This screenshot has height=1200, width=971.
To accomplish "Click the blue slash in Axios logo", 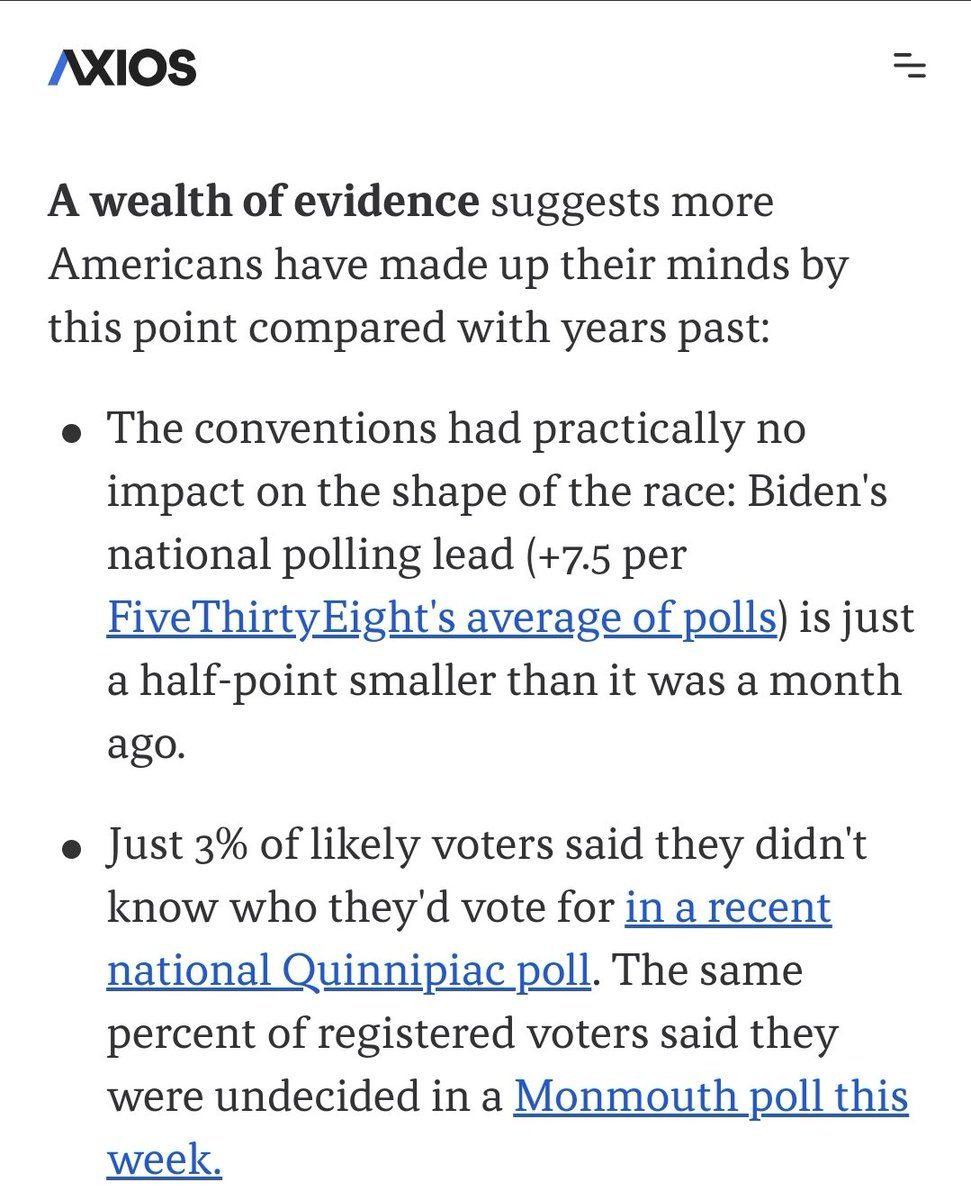I will click(x=61, y=68).
